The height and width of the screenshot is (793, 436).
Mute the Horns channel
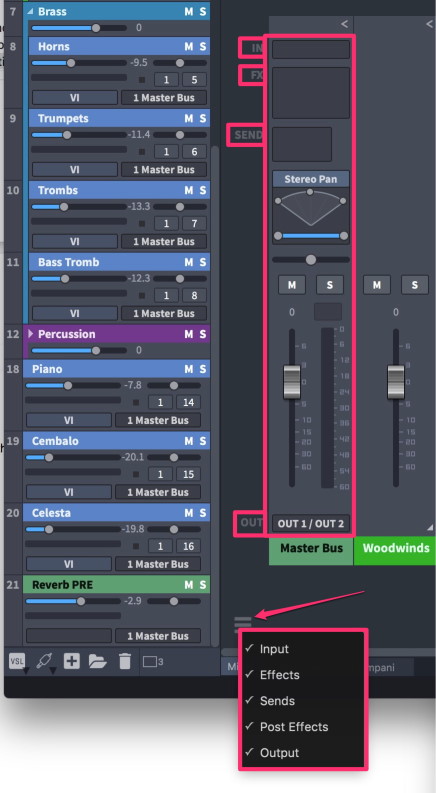pos(188,47)
